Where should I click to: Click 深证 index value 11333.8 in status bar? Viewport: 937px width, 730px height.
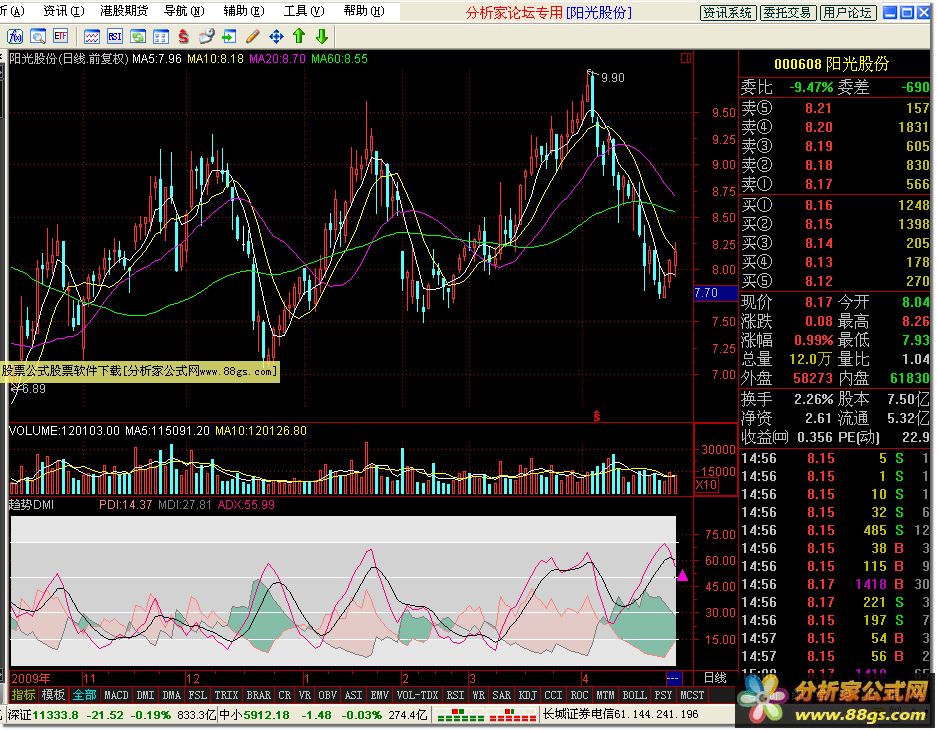[55, 715]
